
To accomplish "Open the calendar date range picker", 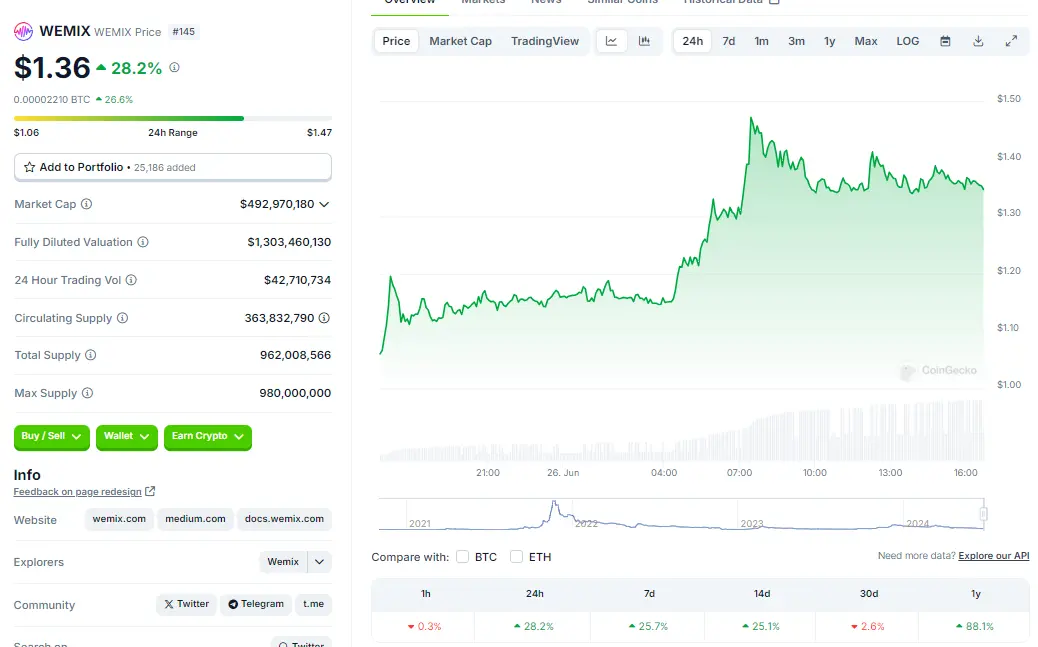I will (945, 41).
